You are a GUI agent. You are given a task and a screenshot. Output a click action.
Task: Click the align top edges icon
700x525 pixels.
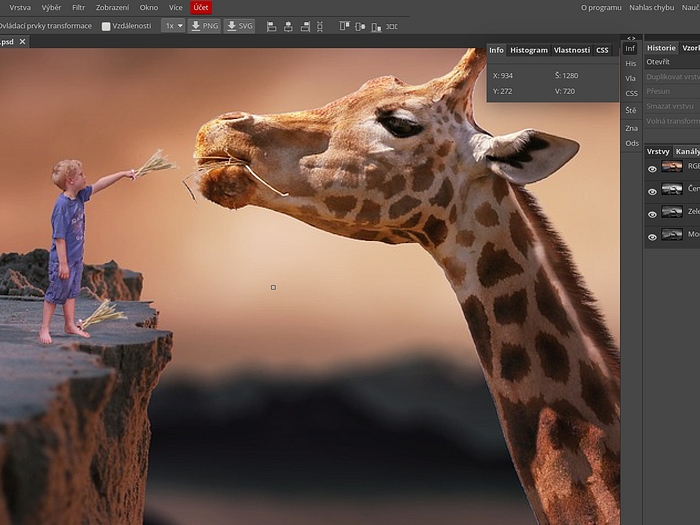345,26
